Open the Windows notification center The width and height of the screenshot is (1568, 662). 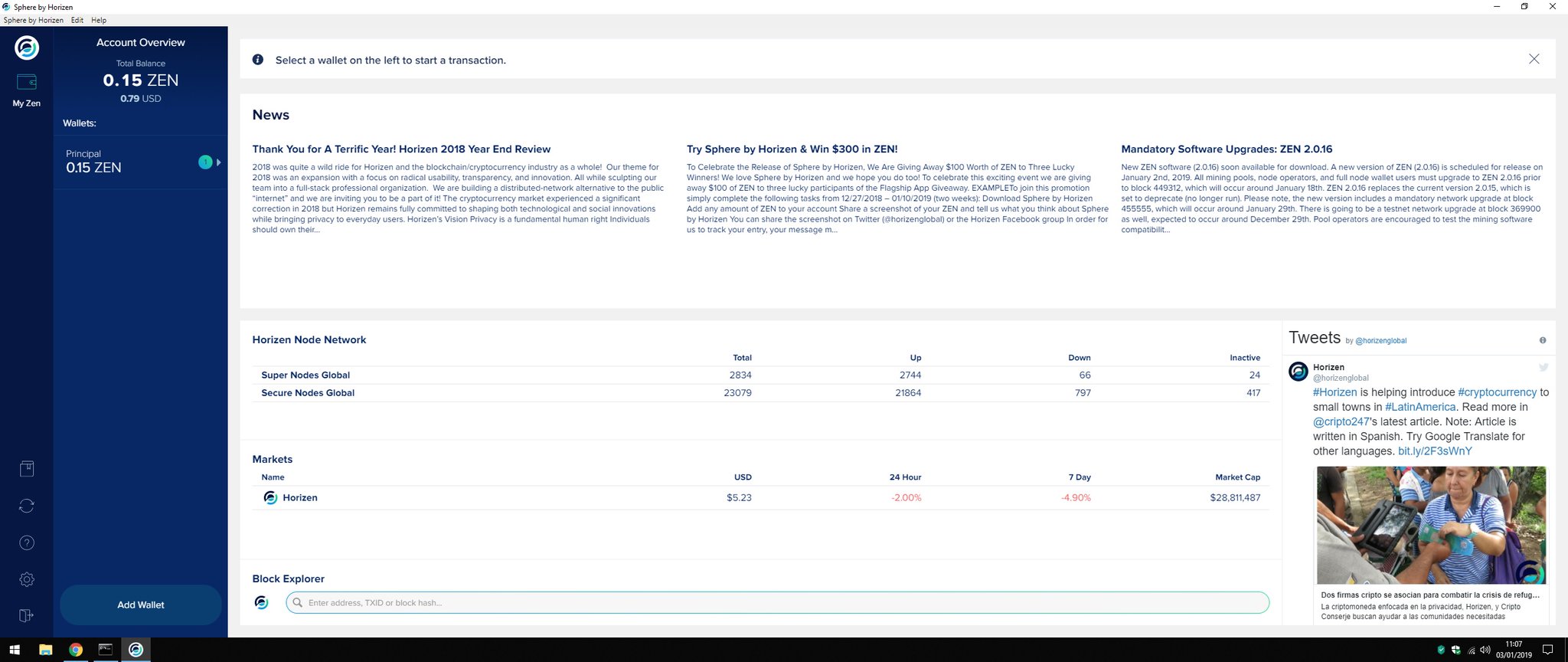click(x=1547, y=651)
